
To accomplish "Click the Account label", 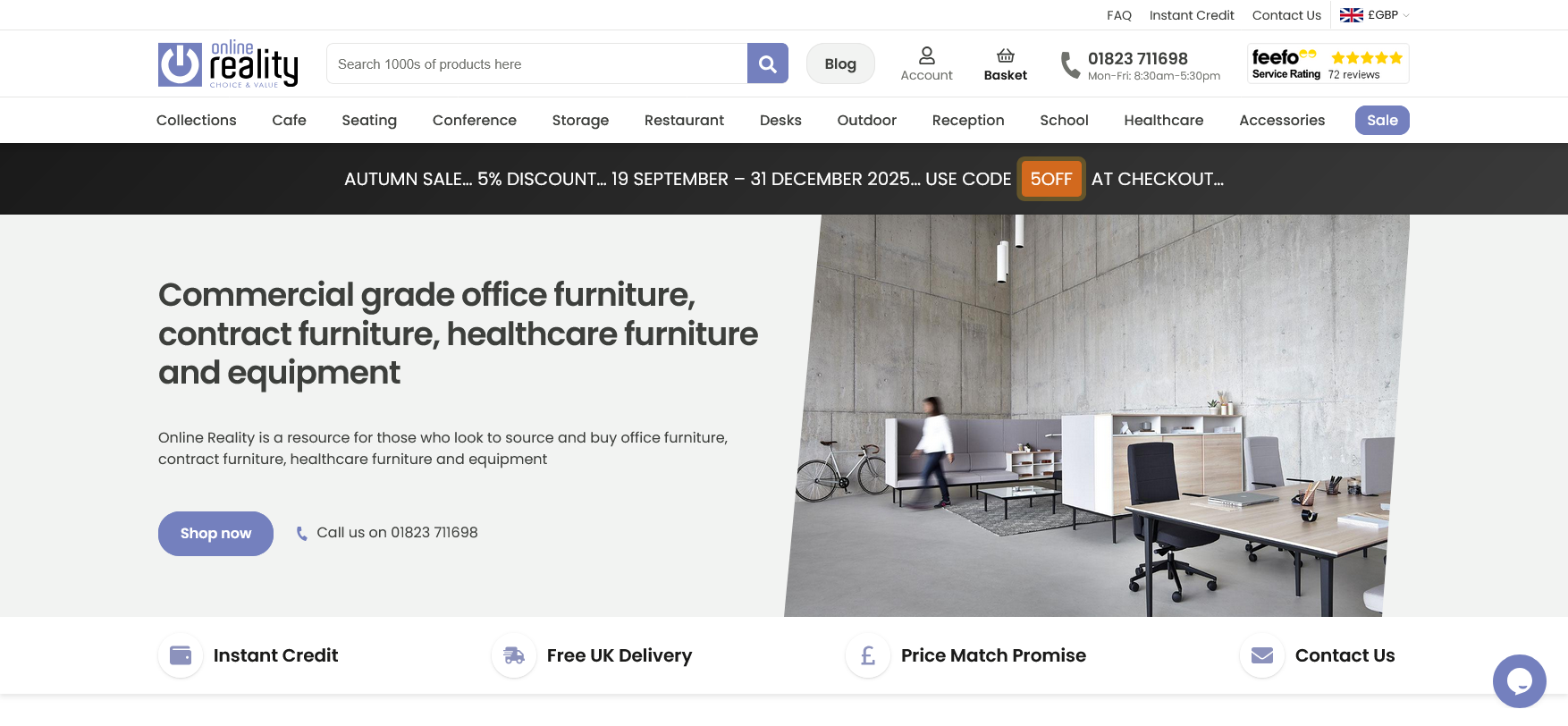I will click(927, 75).
